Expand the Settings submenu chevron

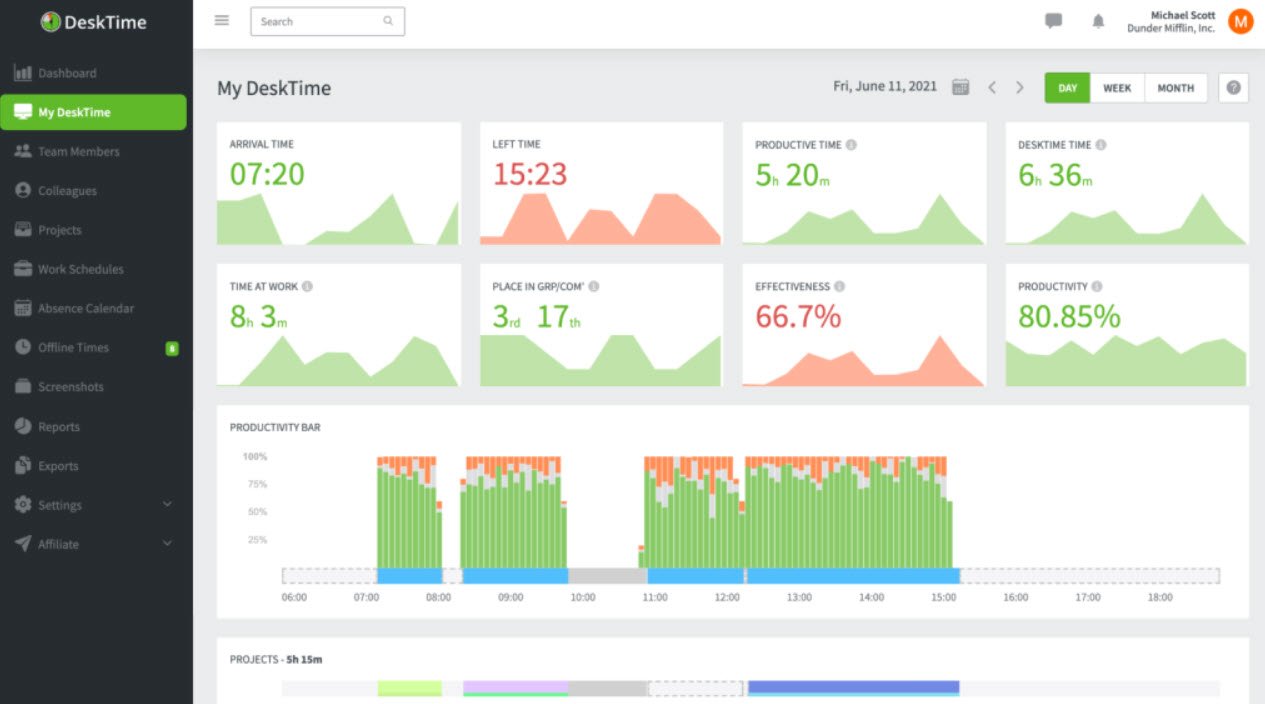167,505
